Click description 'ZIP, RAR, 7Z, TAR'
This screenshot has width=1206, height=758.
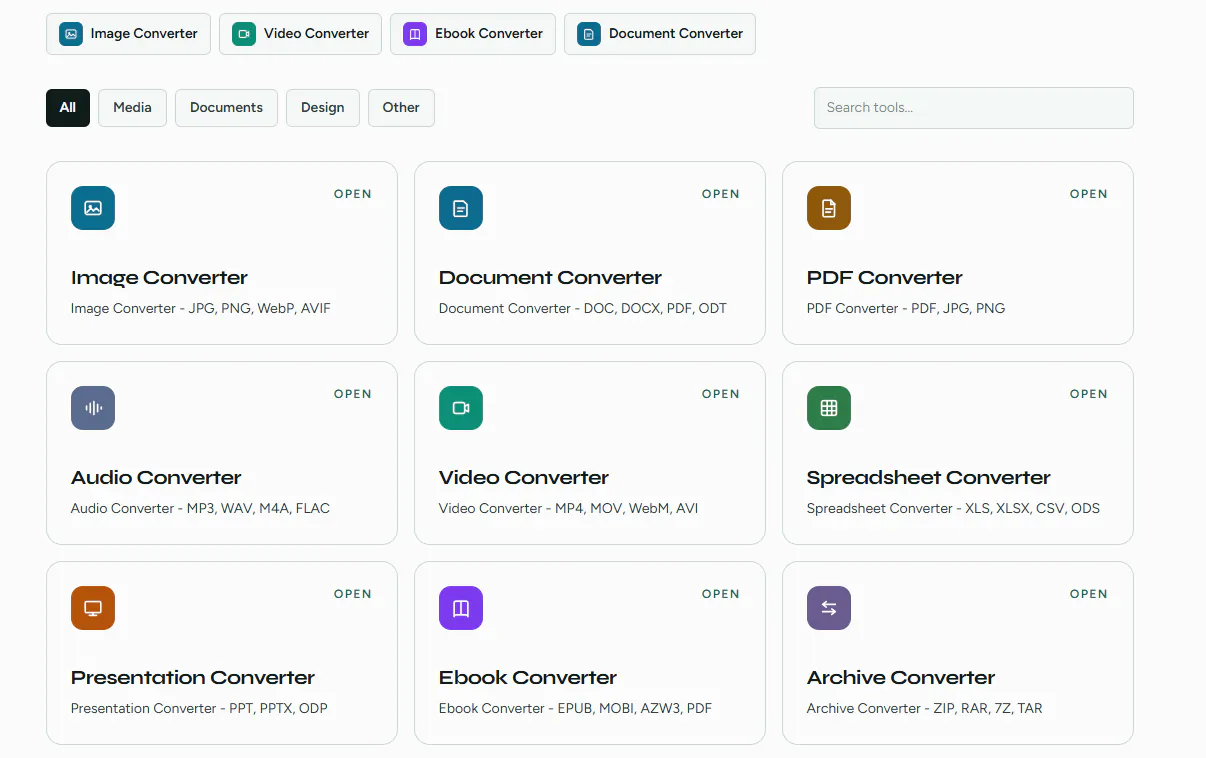tap(988, 708)
